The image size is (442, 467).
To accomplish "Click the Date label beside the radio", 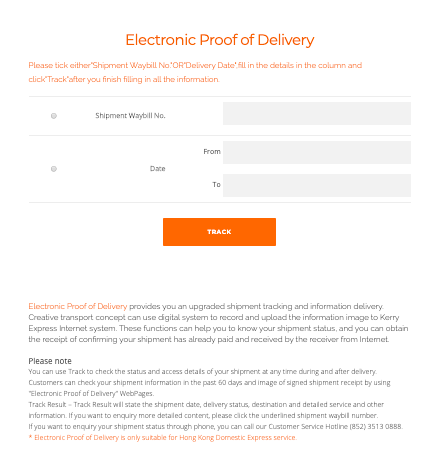I will click(x=158, y=169).
